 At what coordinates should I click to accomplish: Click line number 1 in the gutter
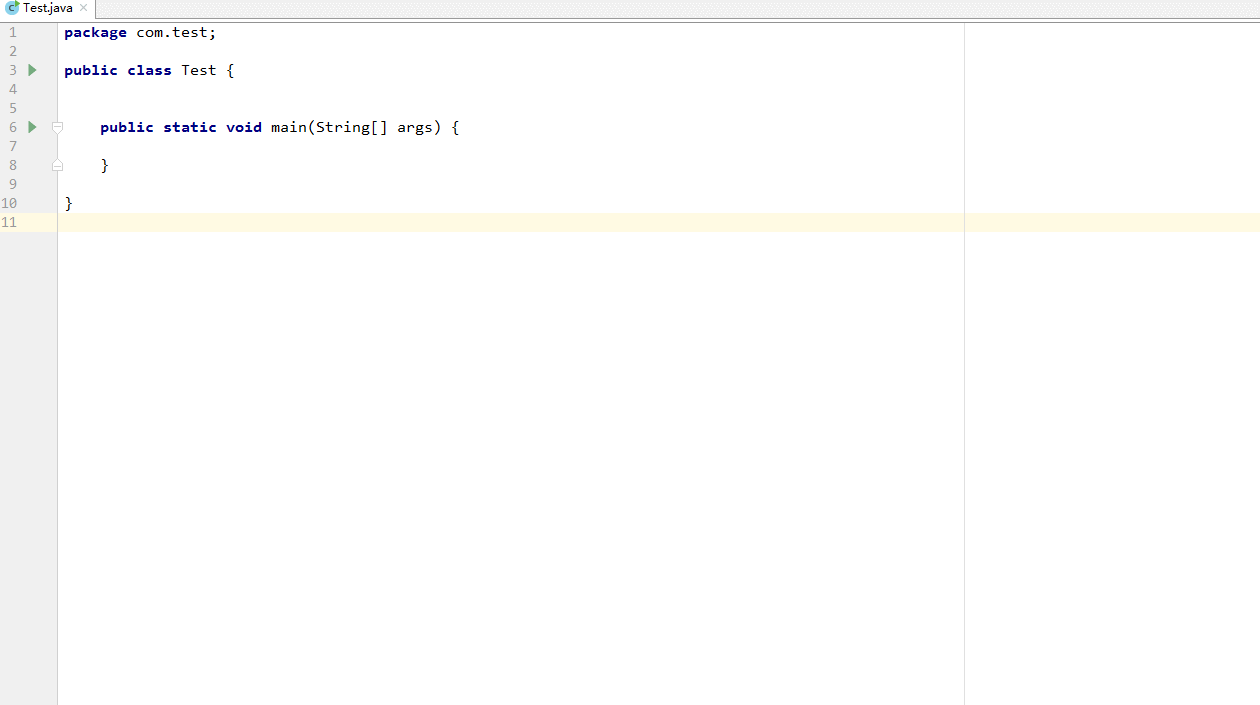13,32
